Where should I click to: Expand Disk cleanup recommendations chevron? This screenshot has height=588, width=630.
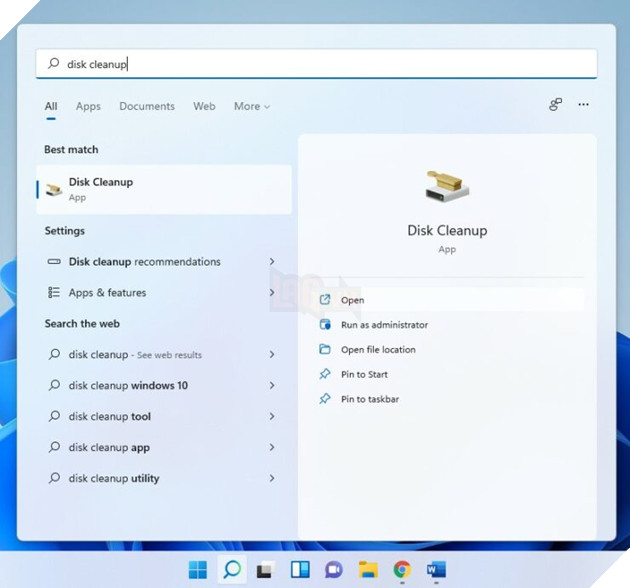tap(272, 262)
